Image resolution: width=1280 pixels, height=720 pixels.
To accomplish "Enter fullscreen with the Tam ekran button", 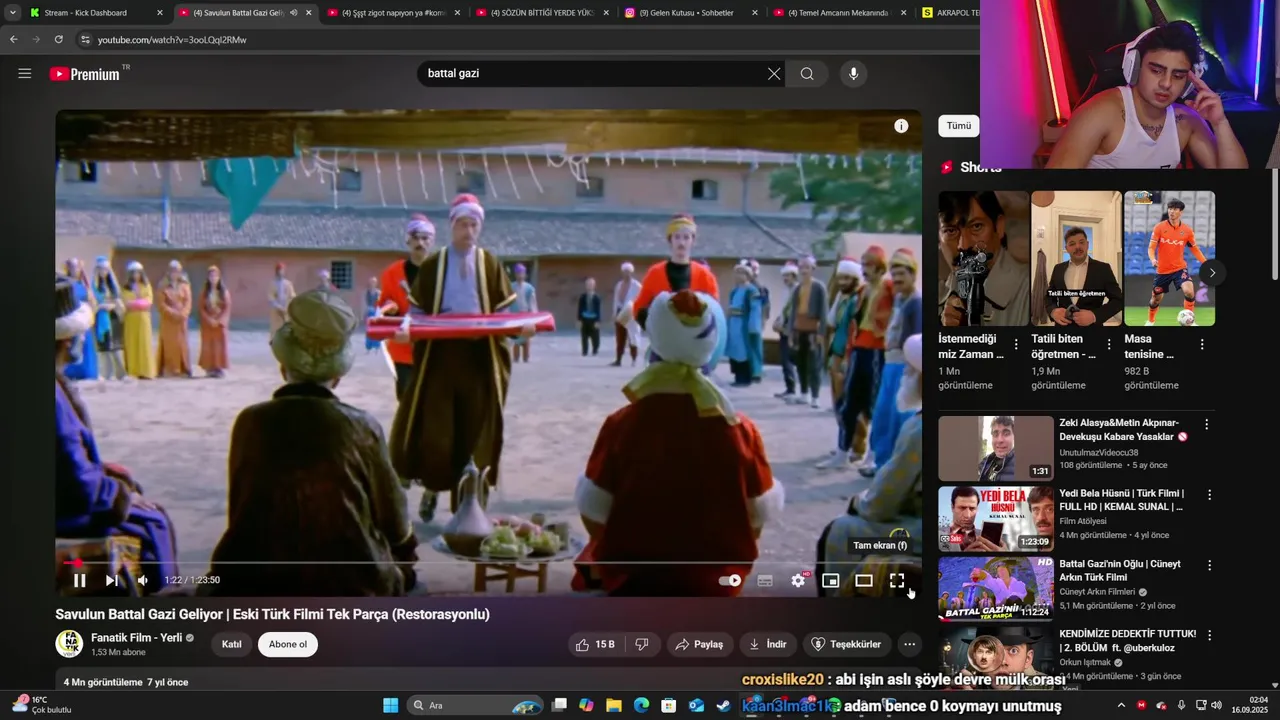I will click(x=897, y=580).
